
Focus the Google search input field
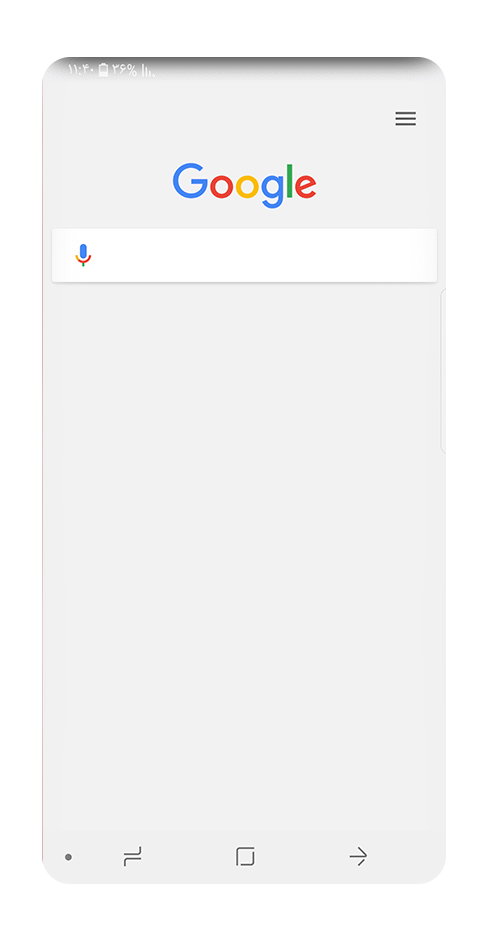(244, 255)
